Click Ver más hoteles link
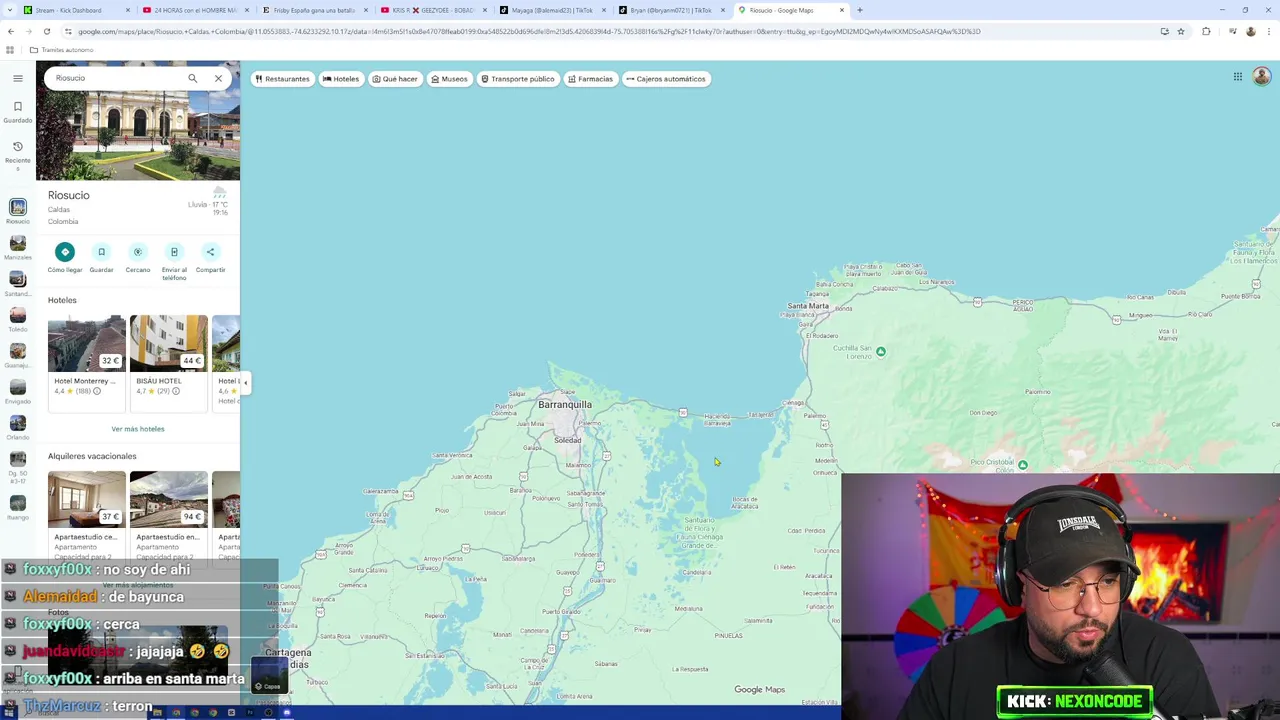The height and width of the screenshot is (720, 1280). point(138,429)
